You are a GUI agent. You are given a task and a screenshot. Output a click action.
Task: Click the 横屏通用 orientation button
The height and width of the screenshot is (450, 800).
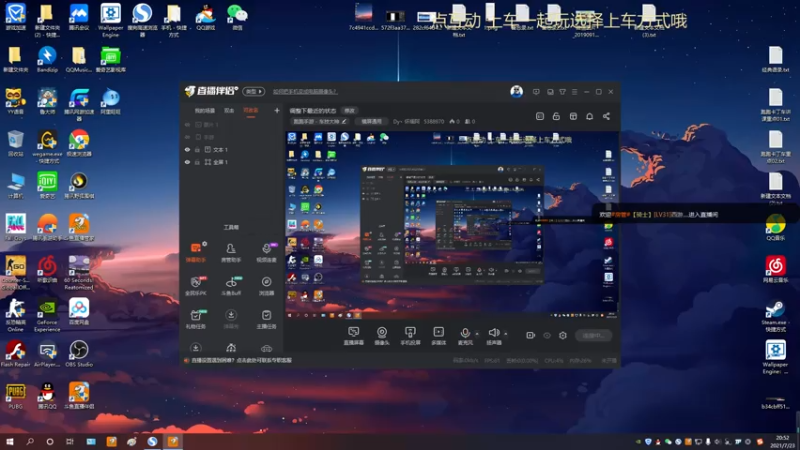pyautogui.click(x=371, y=121)
